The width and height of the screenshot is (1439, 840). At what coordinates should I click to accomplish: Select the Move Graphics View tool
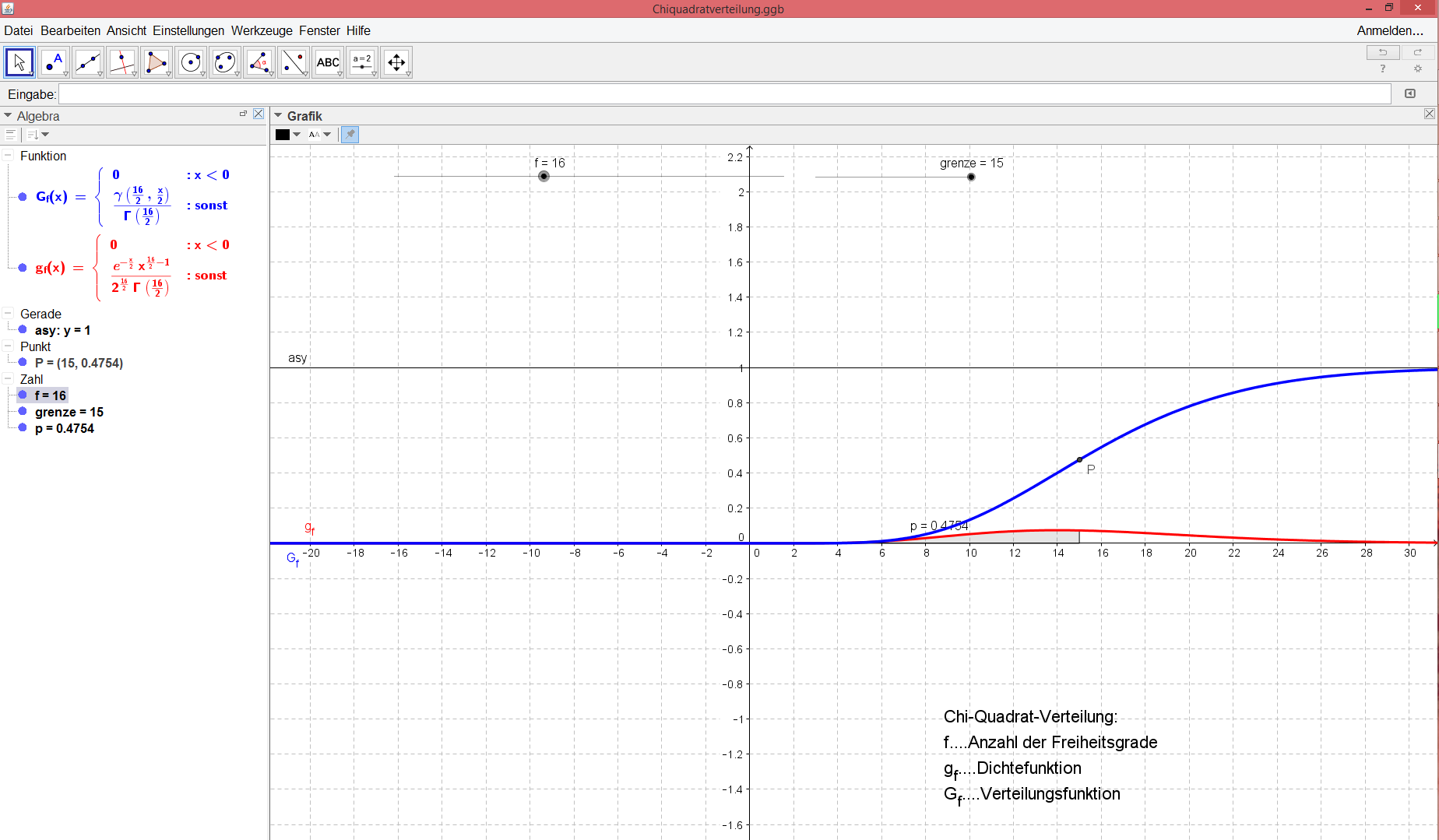(x=396, y=62)
